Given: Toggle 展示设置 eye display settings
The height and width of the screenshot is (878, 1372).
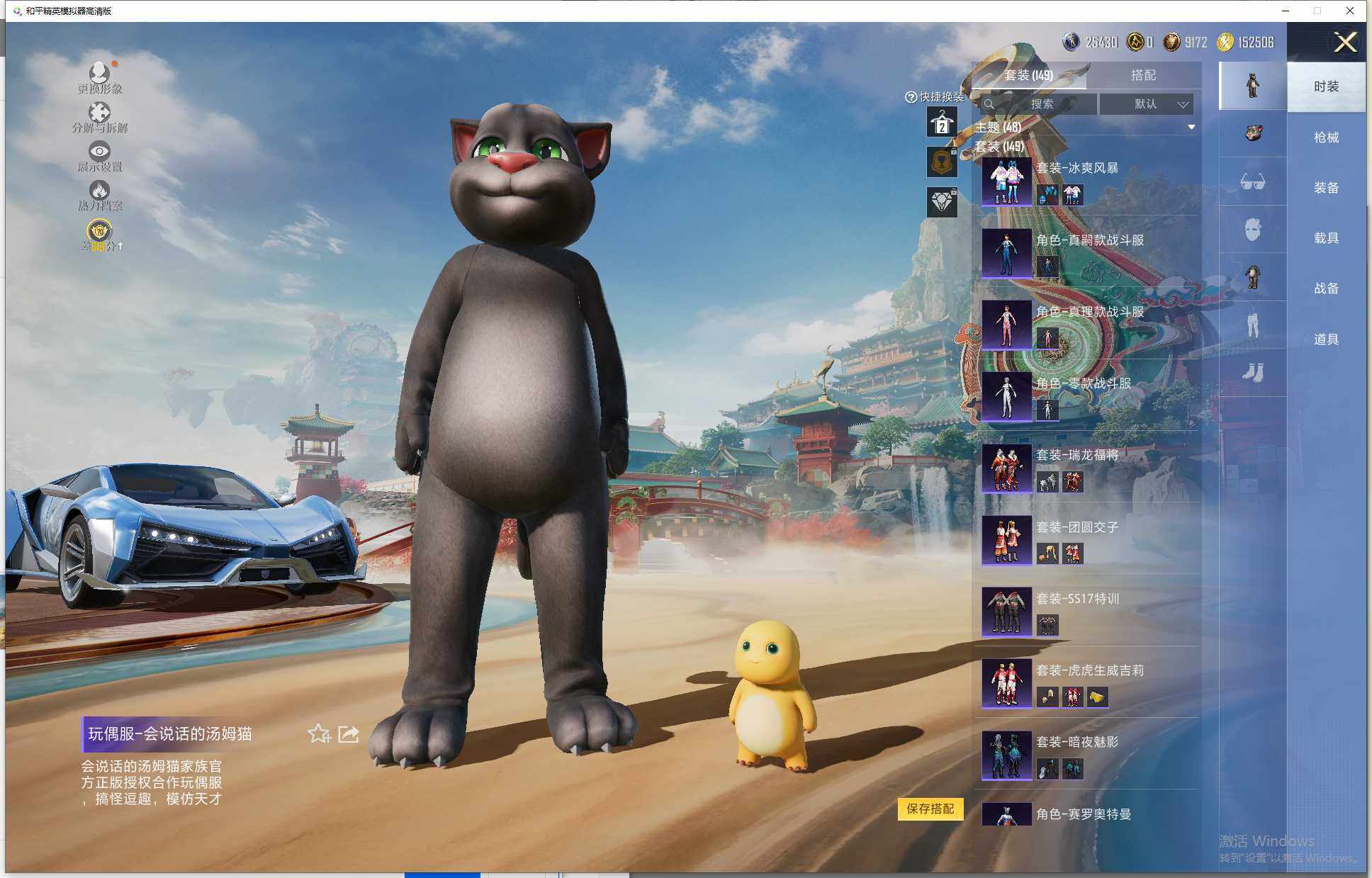Looking at the screenshot, I should [99, 152].
